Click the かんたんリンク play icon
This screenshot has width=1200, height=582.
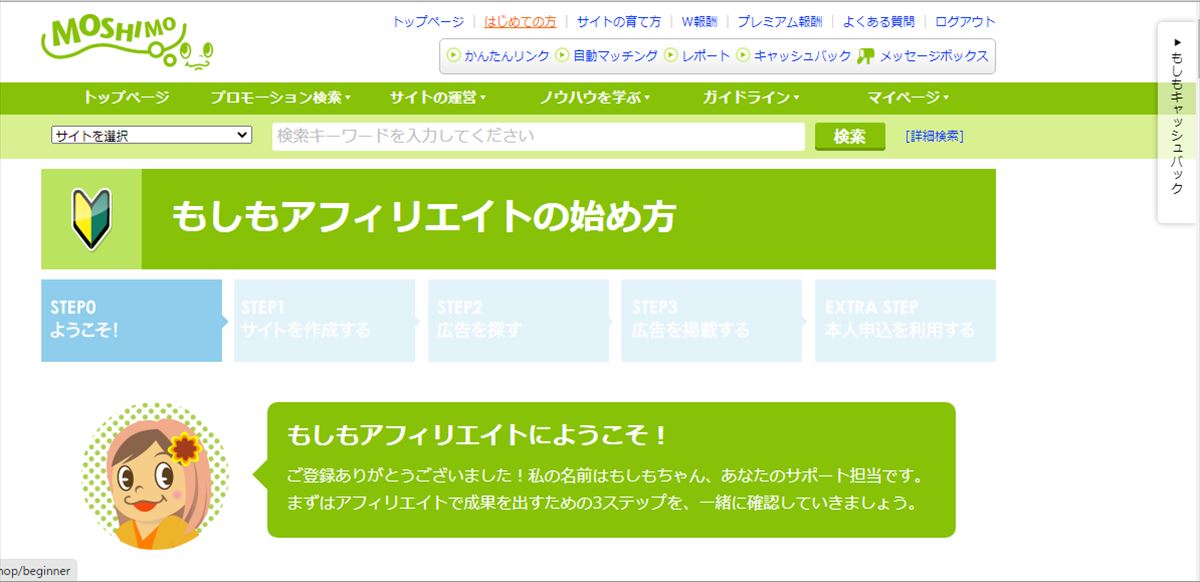click(454, 56)
